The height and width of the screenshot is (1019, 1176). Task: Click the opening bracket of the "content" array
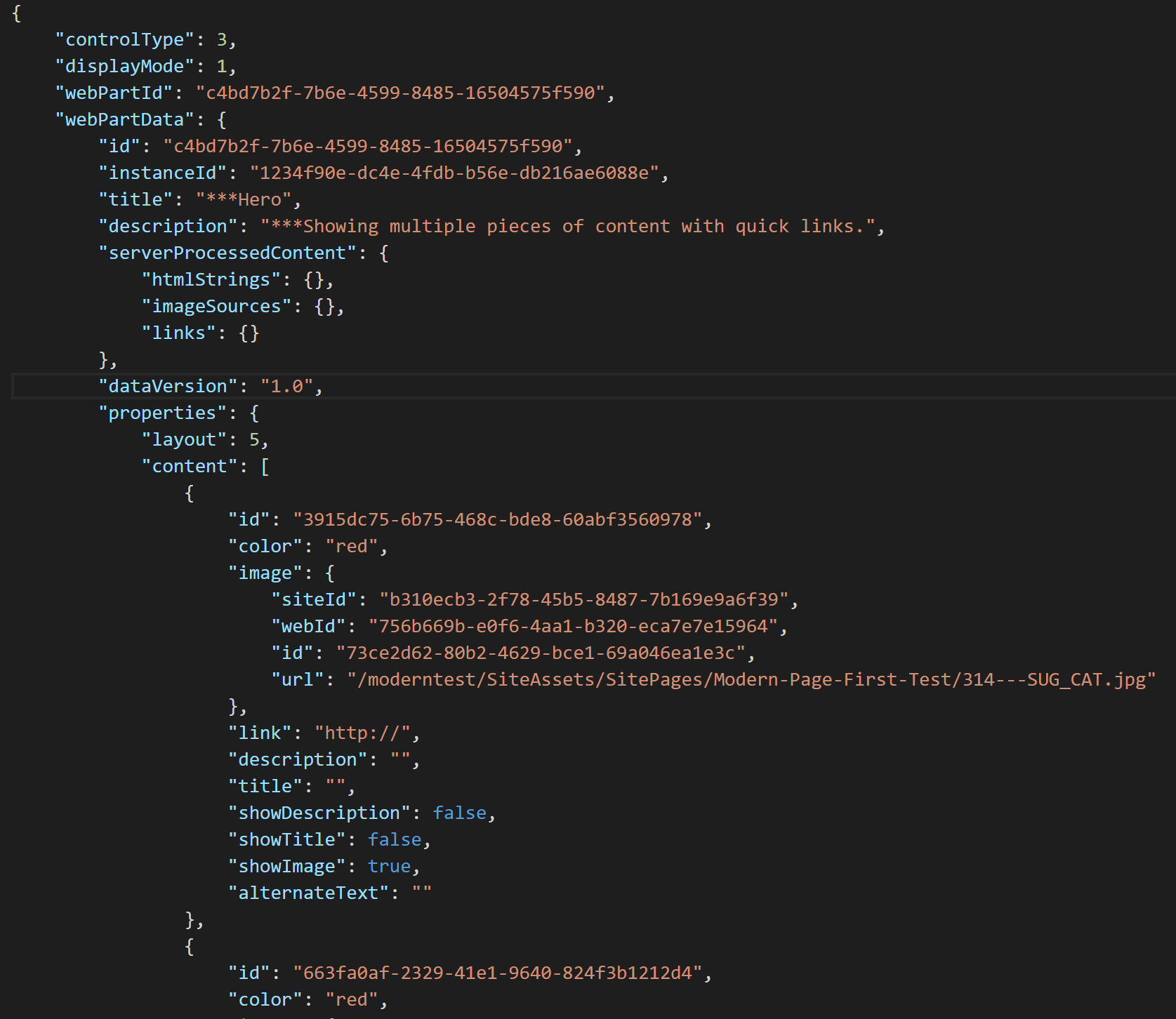click(265, 467)
